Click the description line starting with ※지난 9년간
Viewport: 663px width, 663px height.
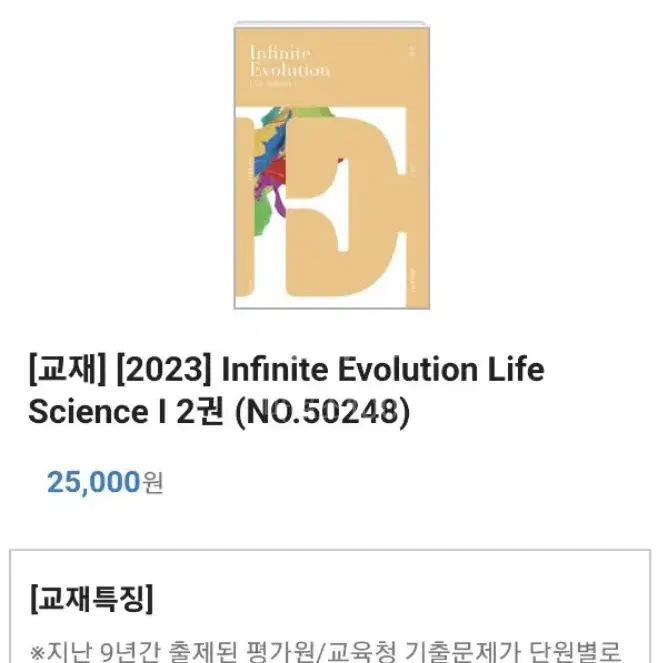pyautogui.click(x=326, y=651)
